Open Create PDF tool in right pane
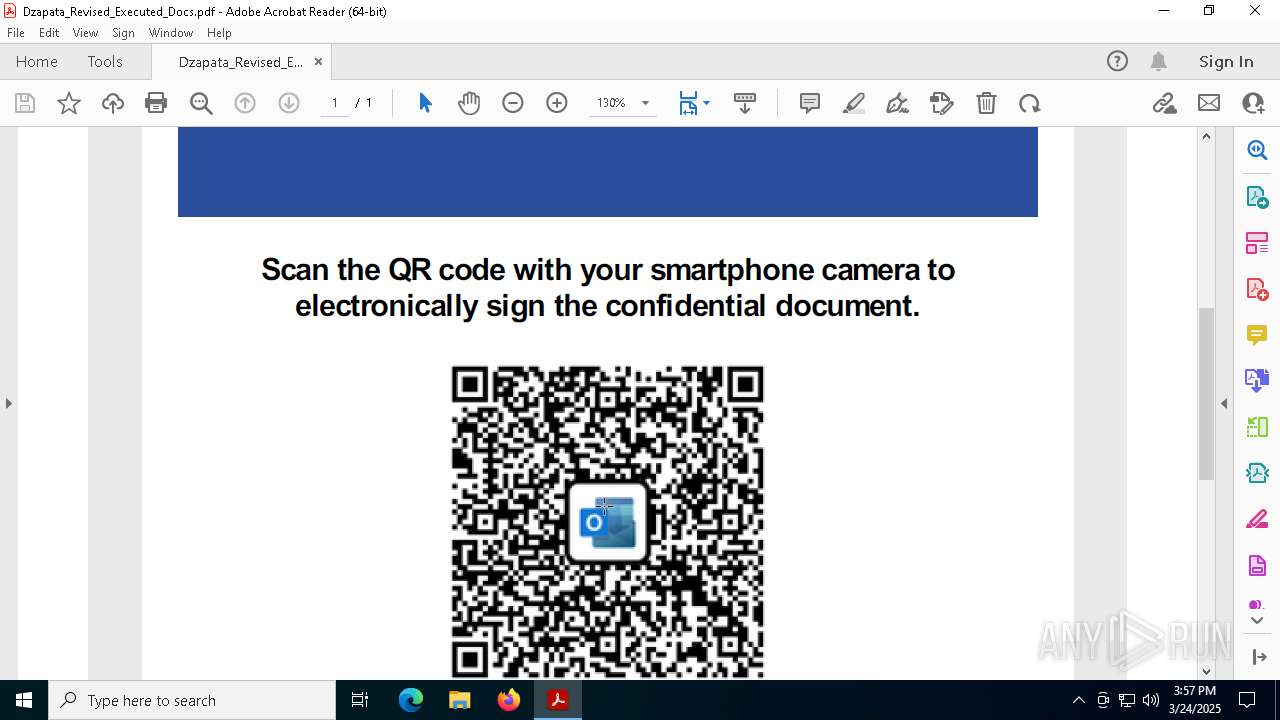 pos(1257,289)
